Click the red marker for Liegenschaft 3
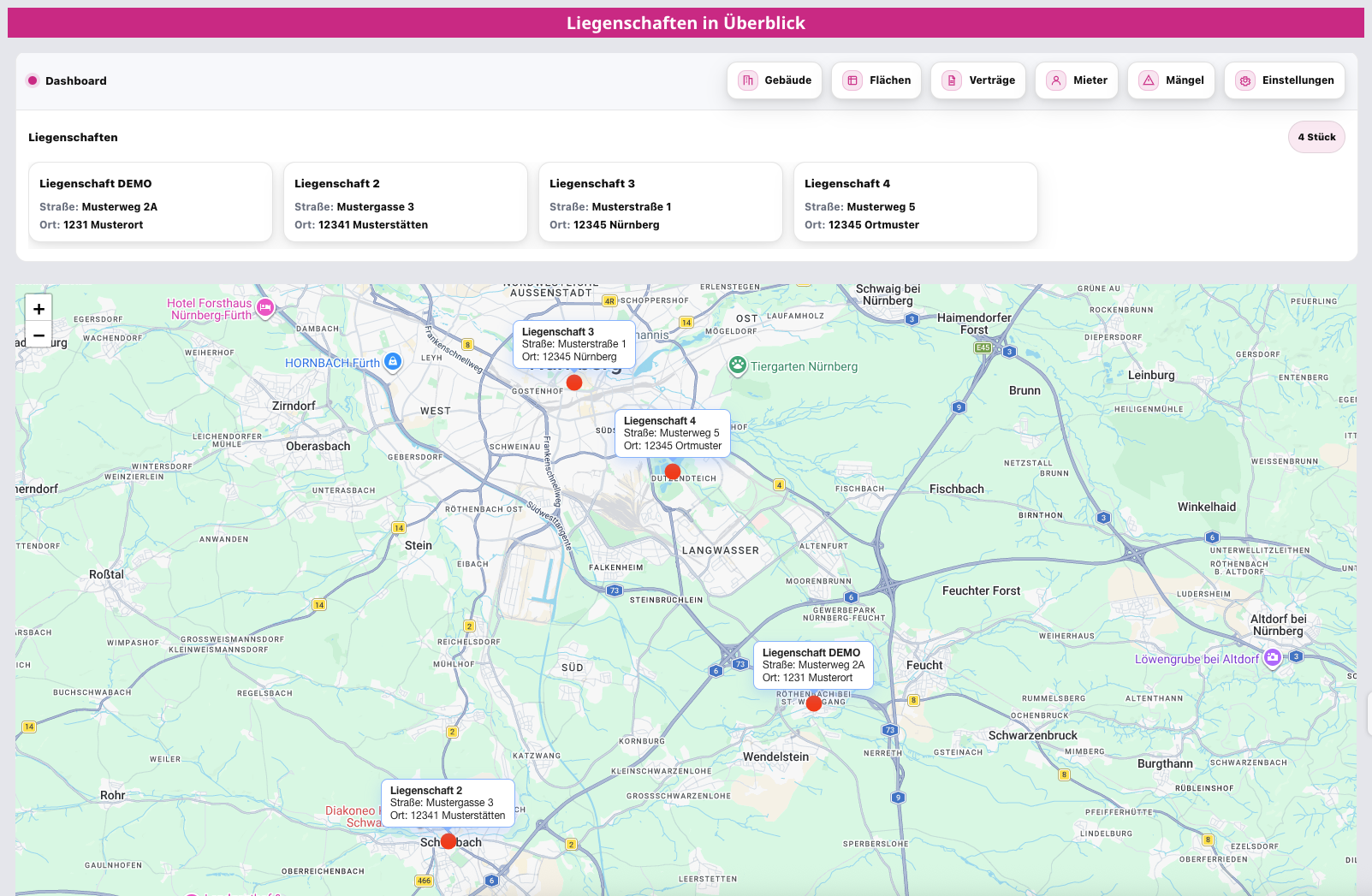 (x=574, y=383)
